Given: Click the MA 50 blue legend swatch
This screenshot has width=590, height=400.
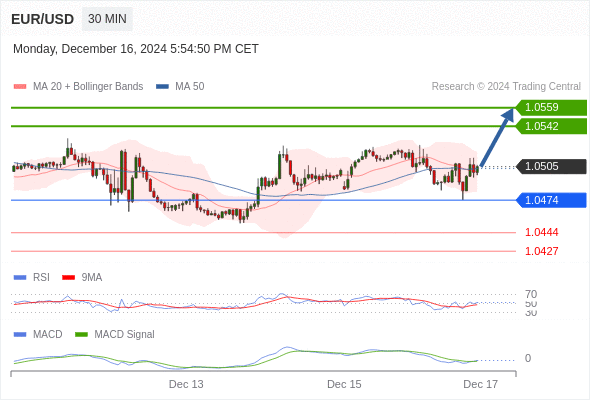Looking at the screenshot, I should pyautogui.click(x=162, y=87).
